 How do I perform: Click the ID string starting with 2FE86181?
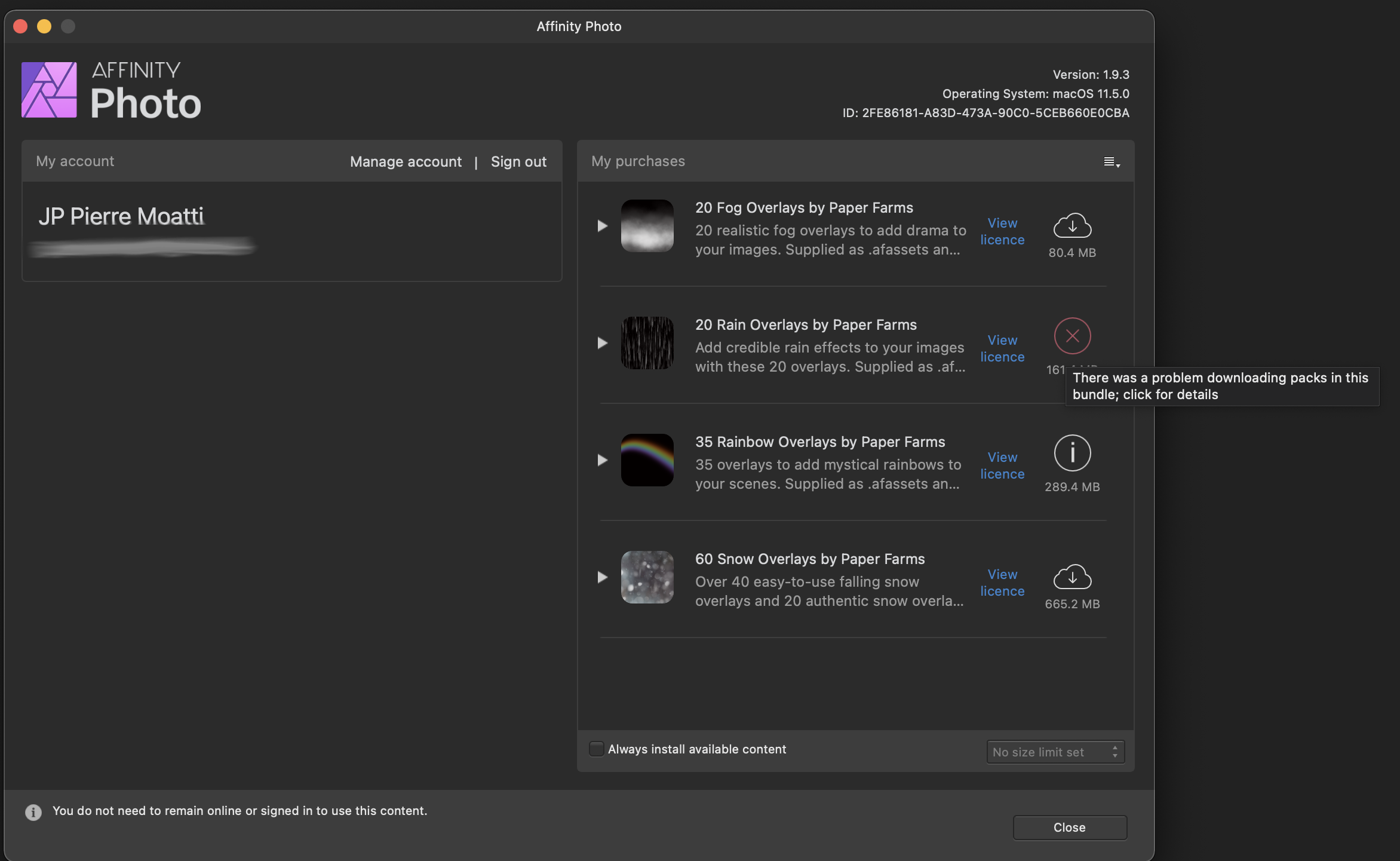(x=986, y=113)
